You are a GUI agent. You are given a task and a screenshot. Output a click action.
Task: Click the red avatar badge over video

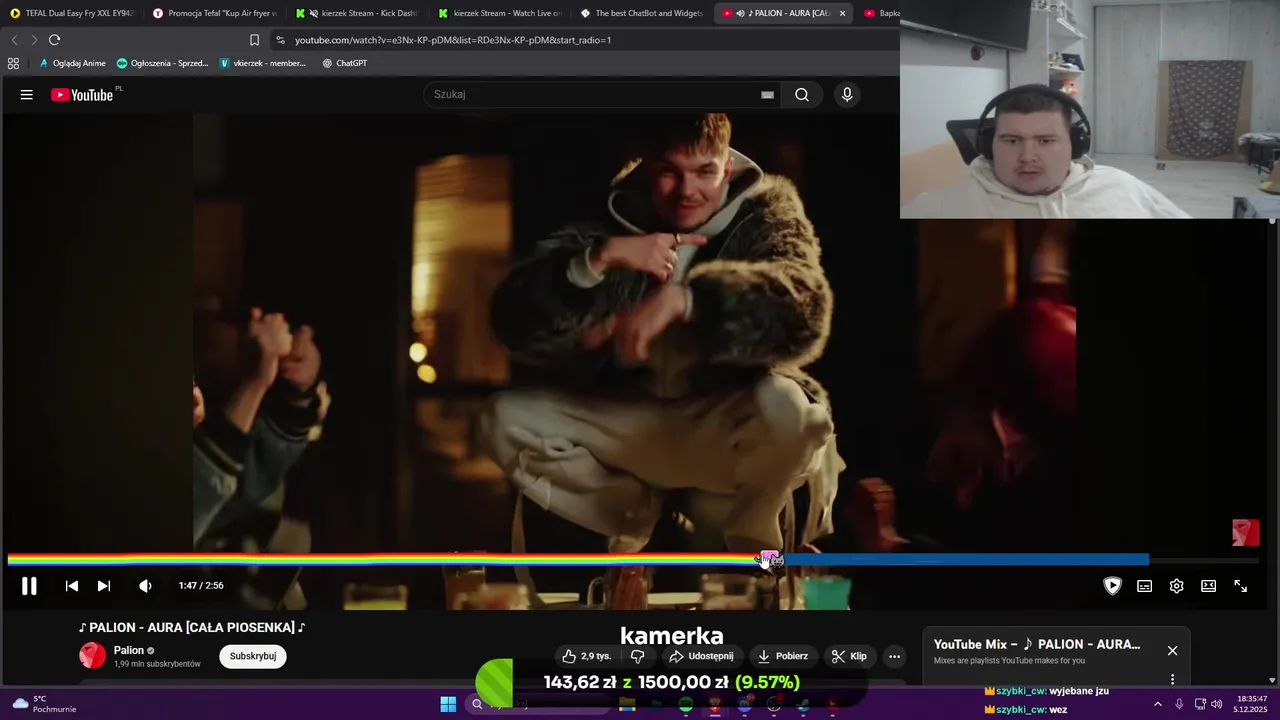pos(1245,532)
